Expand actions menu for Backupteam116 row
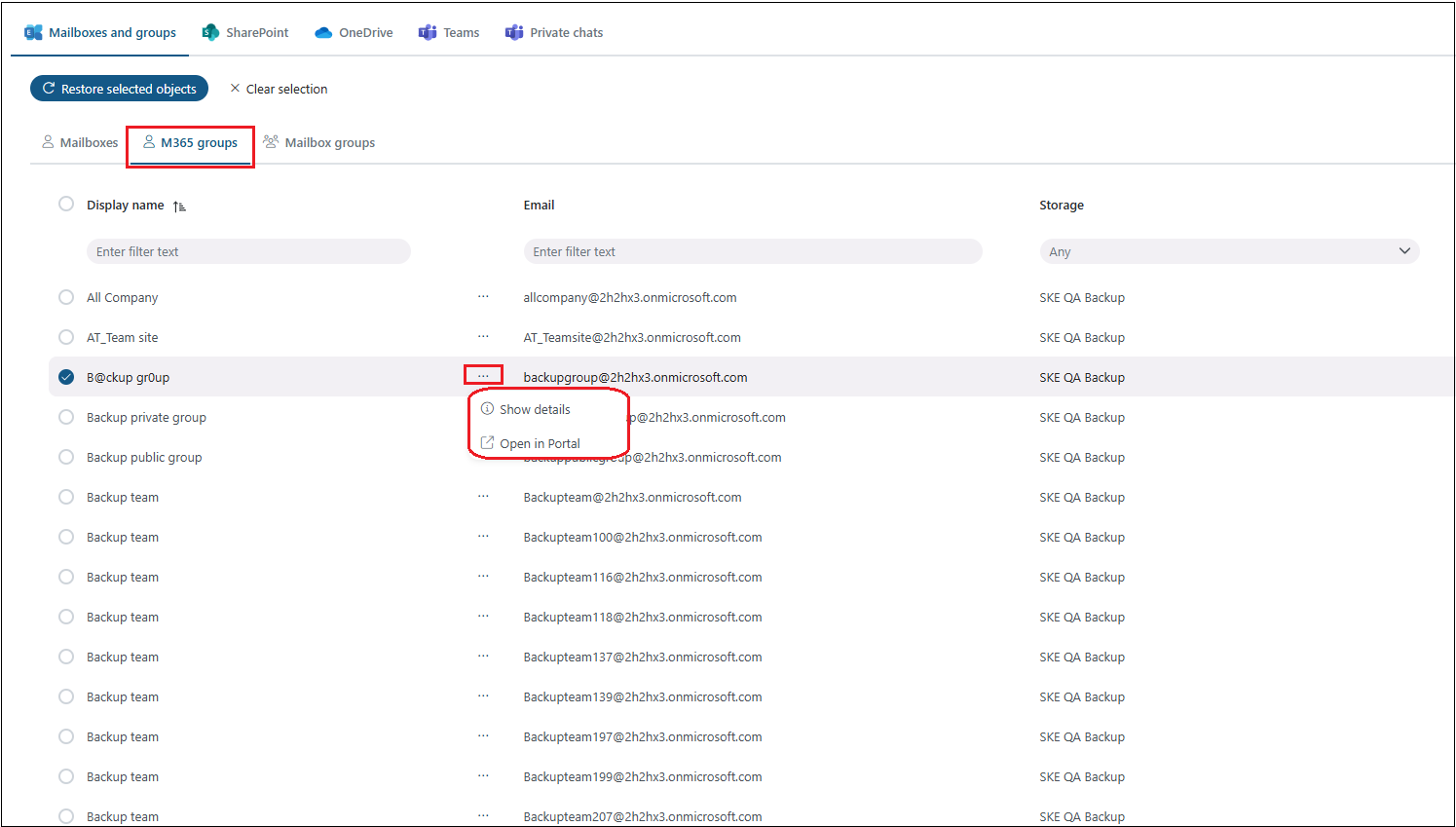Screen dimensions: 1456x827 [483, 577]
